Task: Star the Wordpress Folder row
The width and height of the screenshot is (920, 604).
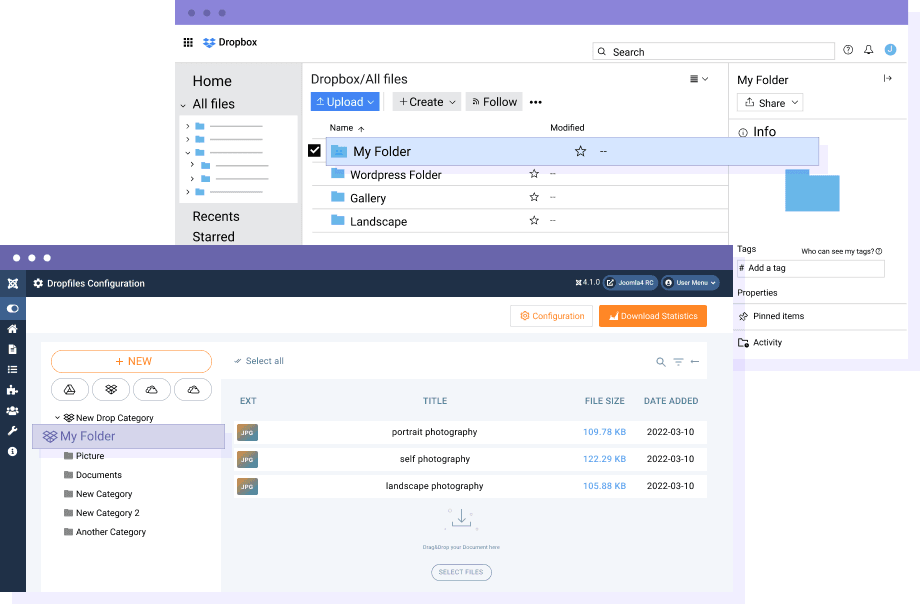Action: point(534,174)
